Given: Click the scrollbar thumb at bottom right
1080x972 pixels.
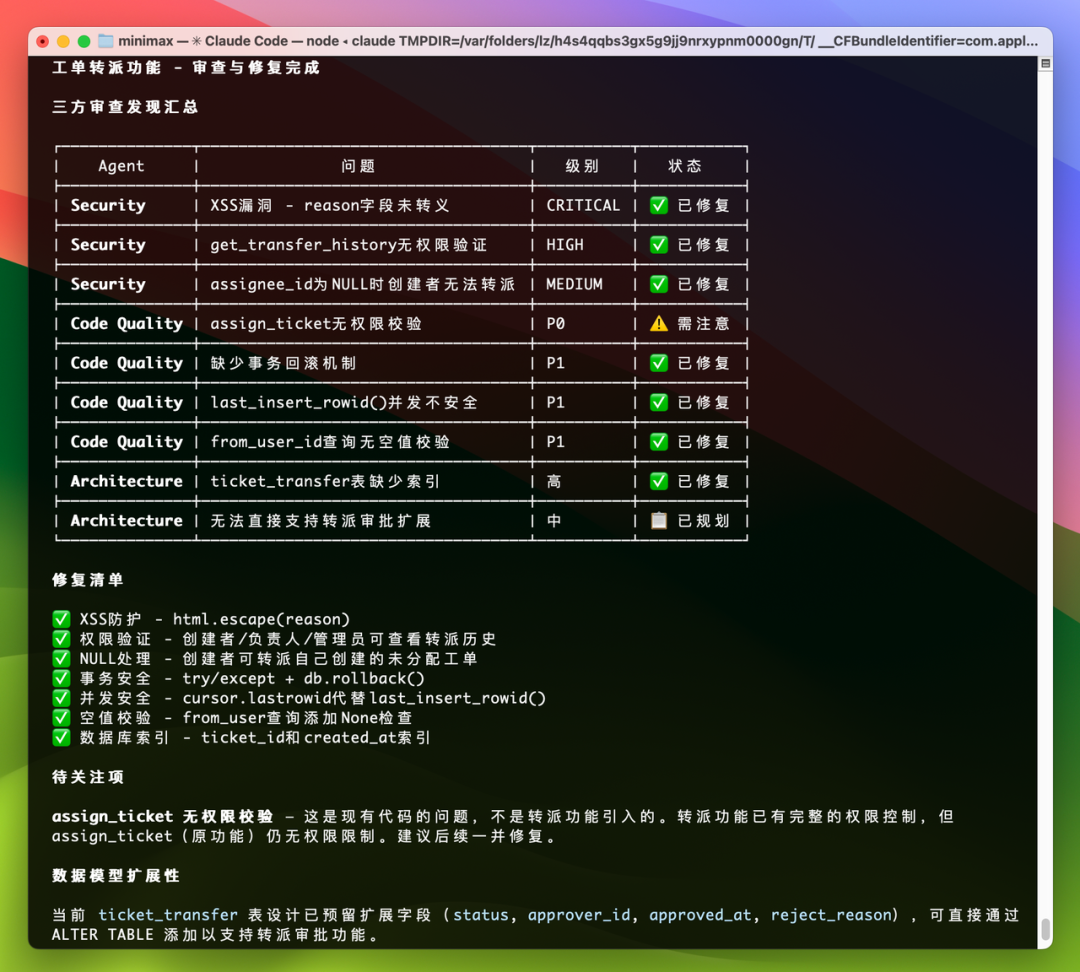Looking at the screenshot, I should [1046, 929].
